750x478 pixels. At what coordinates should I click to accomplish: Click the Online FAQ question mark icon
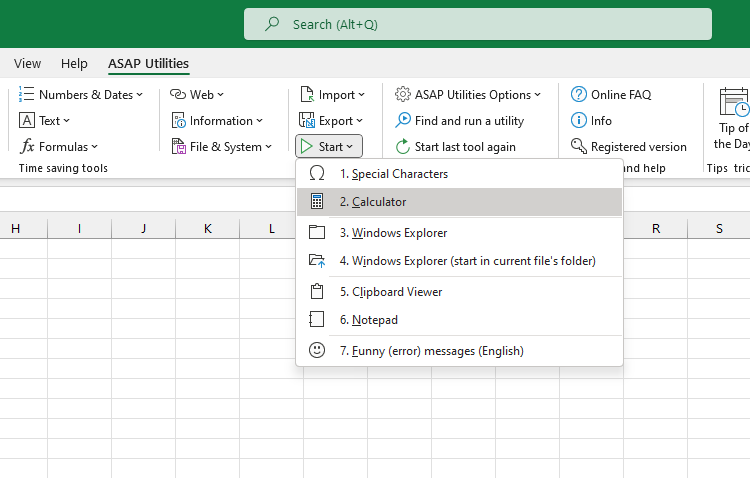[x=579, y=94]
